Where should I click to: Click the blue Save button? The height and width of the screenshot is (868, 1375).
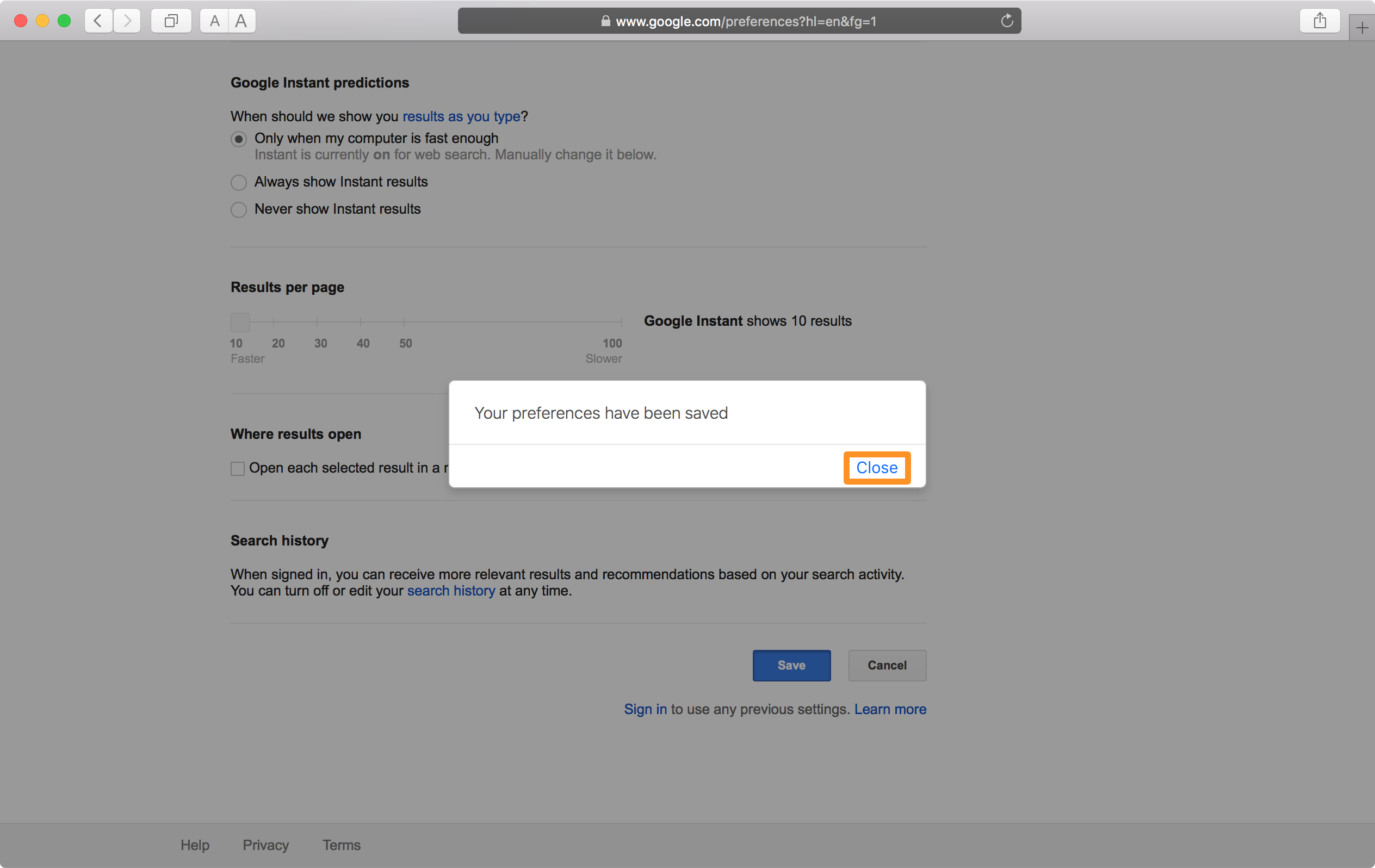coord(791,665)
